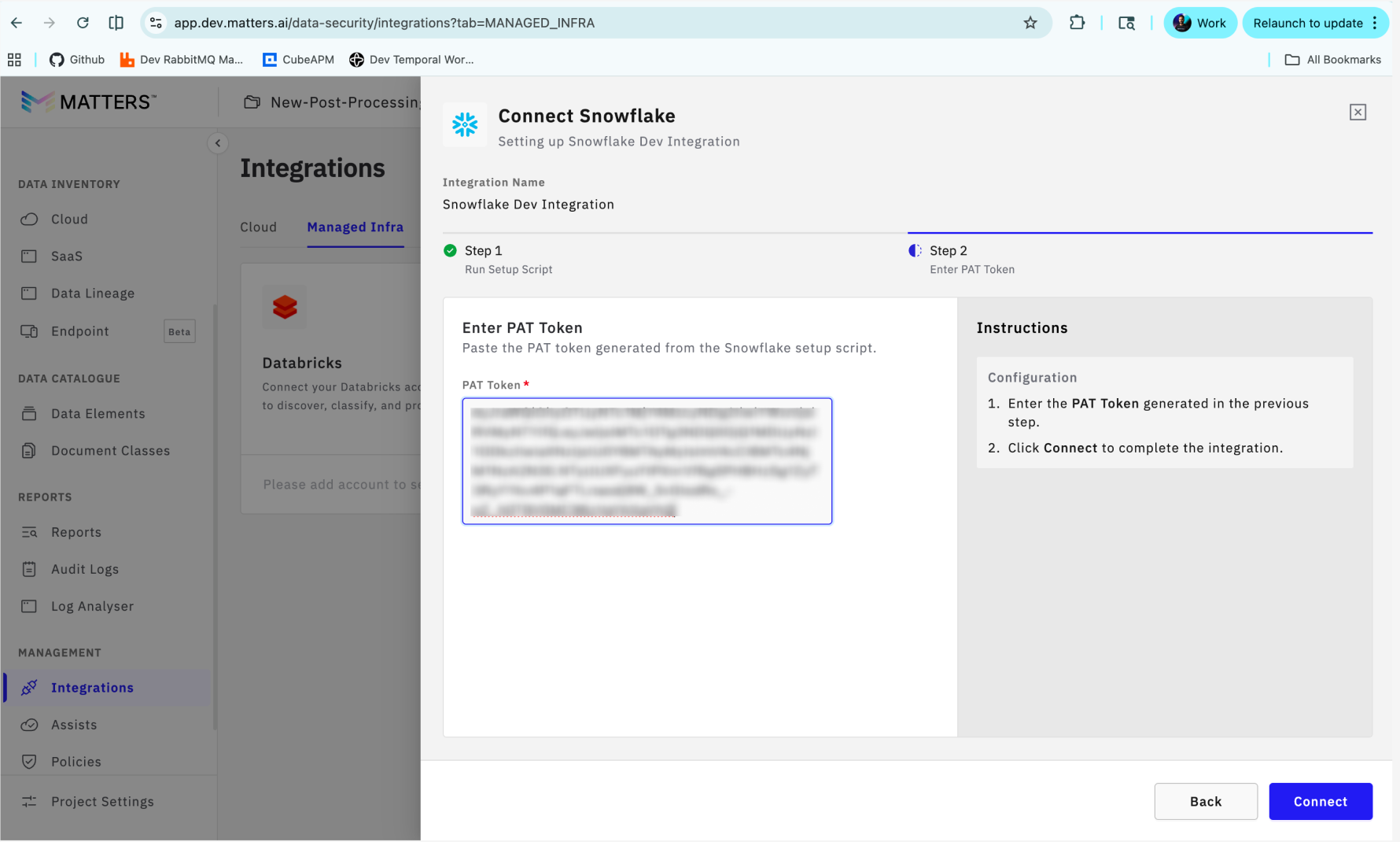Open the Dev RabbitMQ bookmark
The image size is (1400, 842).
coord(182,60)
